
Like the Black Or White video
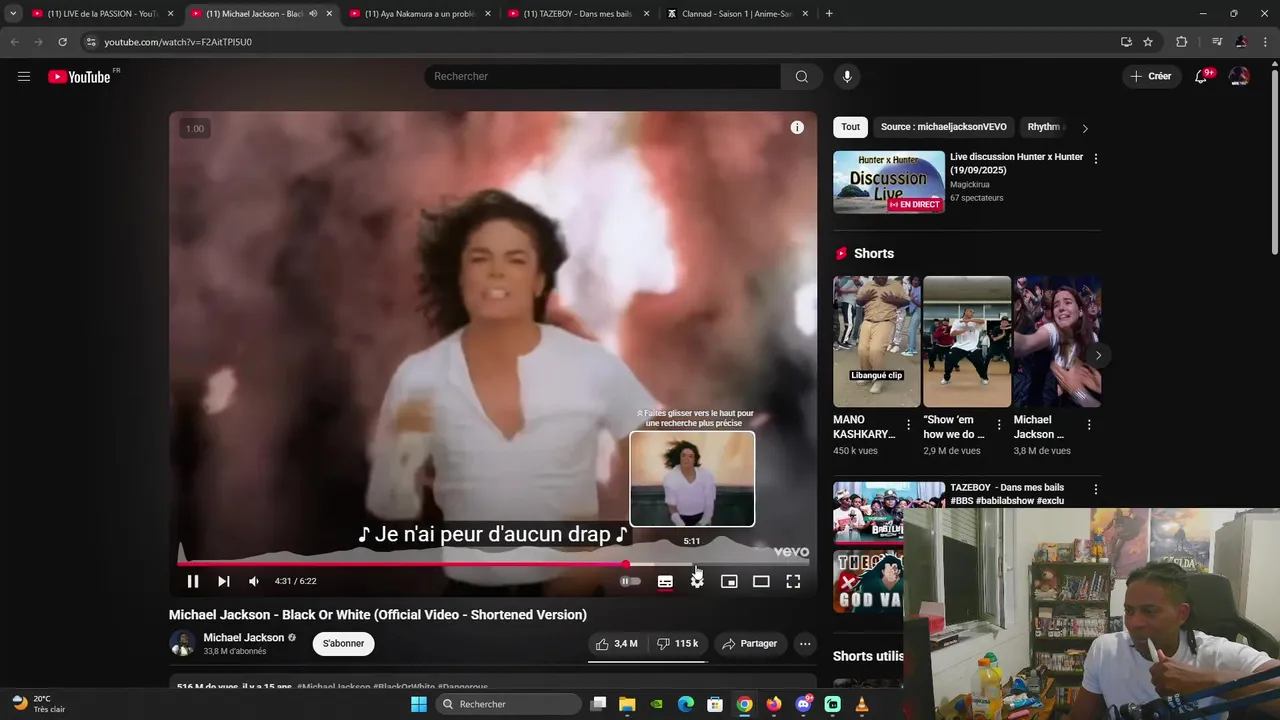(617, 644)
